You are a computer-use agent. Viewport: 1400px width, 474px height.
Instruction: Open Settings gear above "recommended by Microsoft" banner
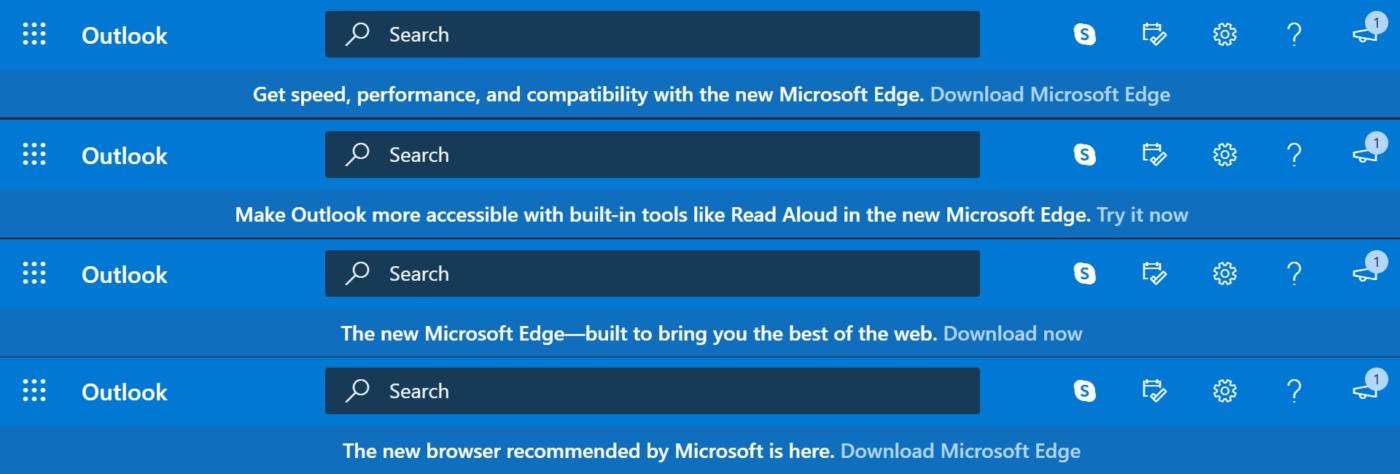[1224, 391]
